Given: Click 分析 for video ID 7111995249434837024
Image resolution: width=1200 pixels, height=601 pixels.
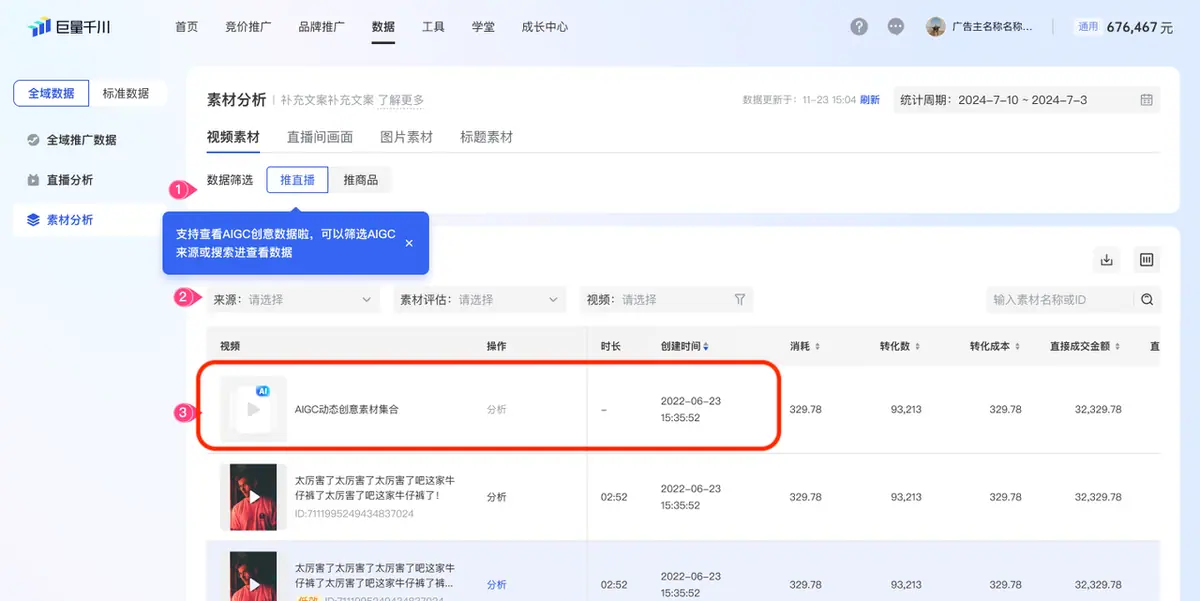Looking at the screenshot, I should [x=496, y=497].
